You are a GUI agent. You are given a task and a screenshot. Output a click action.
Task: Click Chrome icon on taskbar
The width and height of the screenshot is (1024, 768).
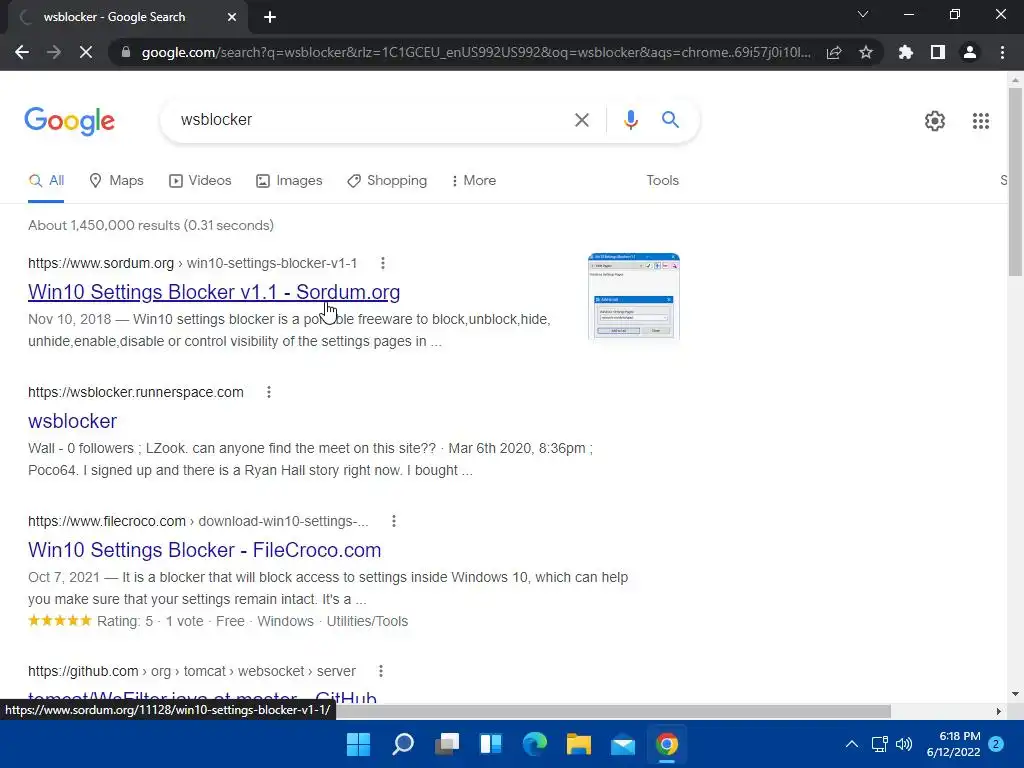point(667,744)
